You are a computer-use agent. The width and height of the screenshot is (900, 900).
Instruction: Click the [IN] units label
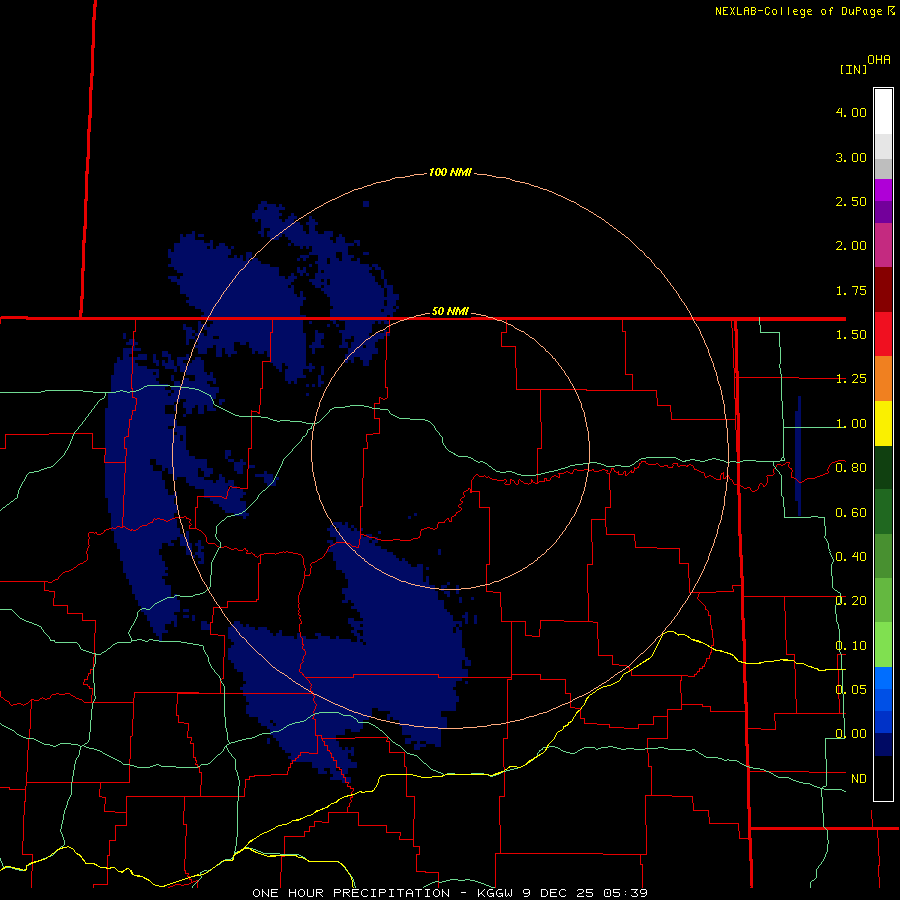(x=853, y=69)
